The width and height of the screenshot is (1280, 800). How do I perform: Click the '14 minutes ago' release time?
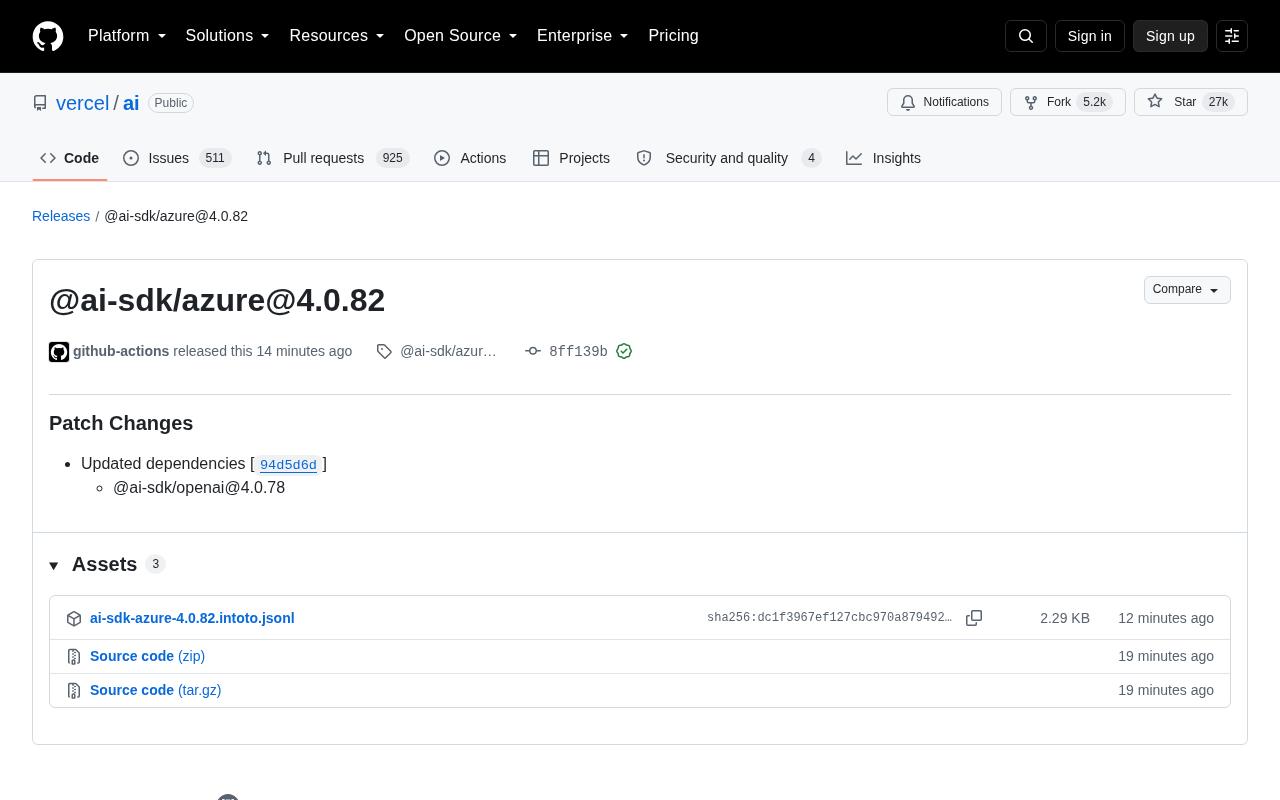pos(304,351)
